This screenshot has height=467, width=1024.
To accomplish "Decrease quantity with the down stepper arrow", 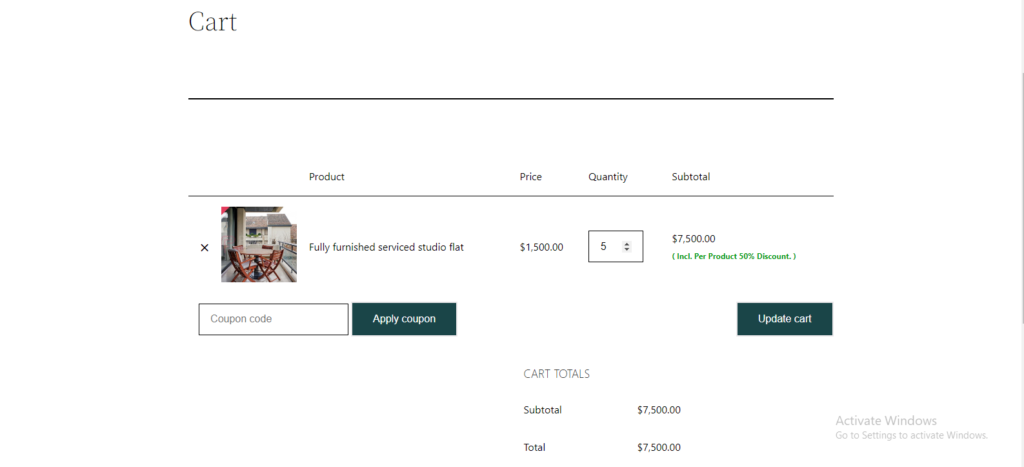I will click(627, 250).
